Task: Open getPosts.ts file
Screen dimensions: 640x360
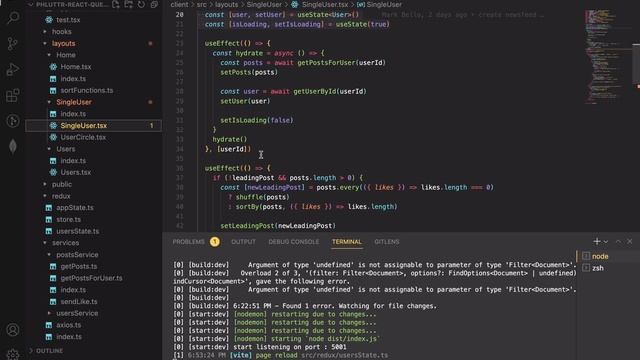Action: [x=79, y=266]
